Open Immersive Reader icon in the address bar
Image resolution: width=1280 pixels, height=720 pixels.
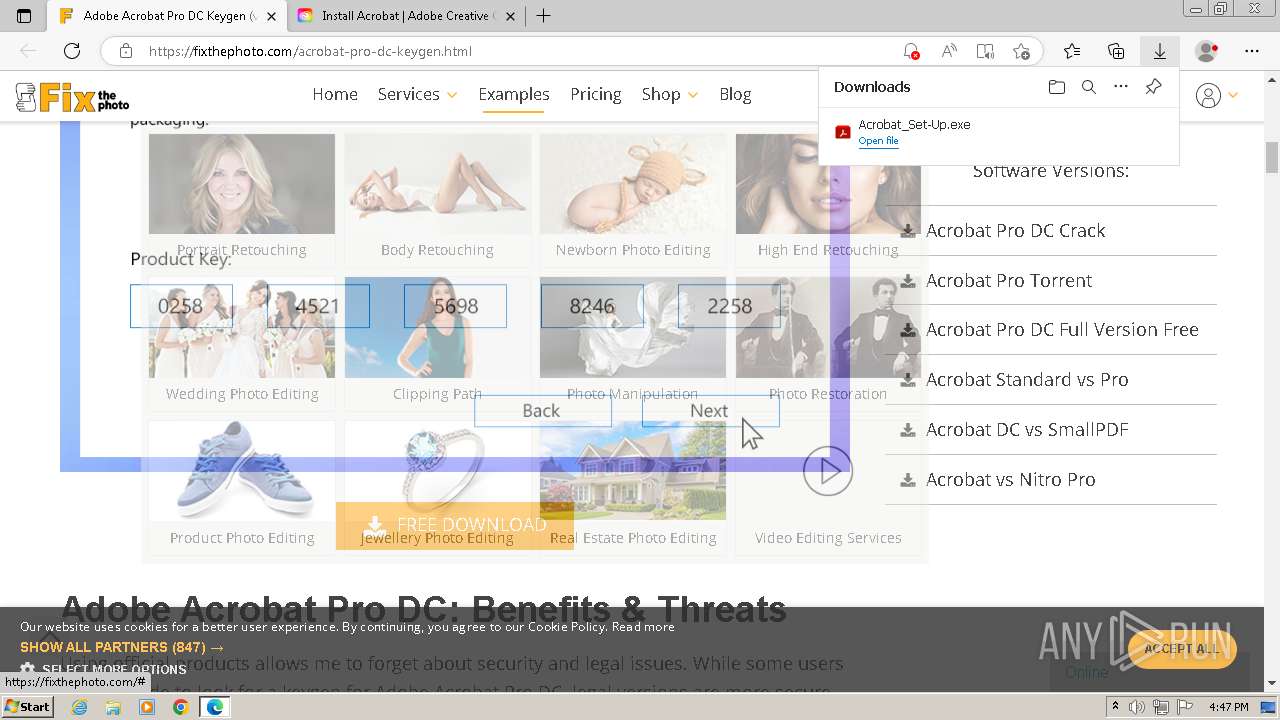[985, 51]
